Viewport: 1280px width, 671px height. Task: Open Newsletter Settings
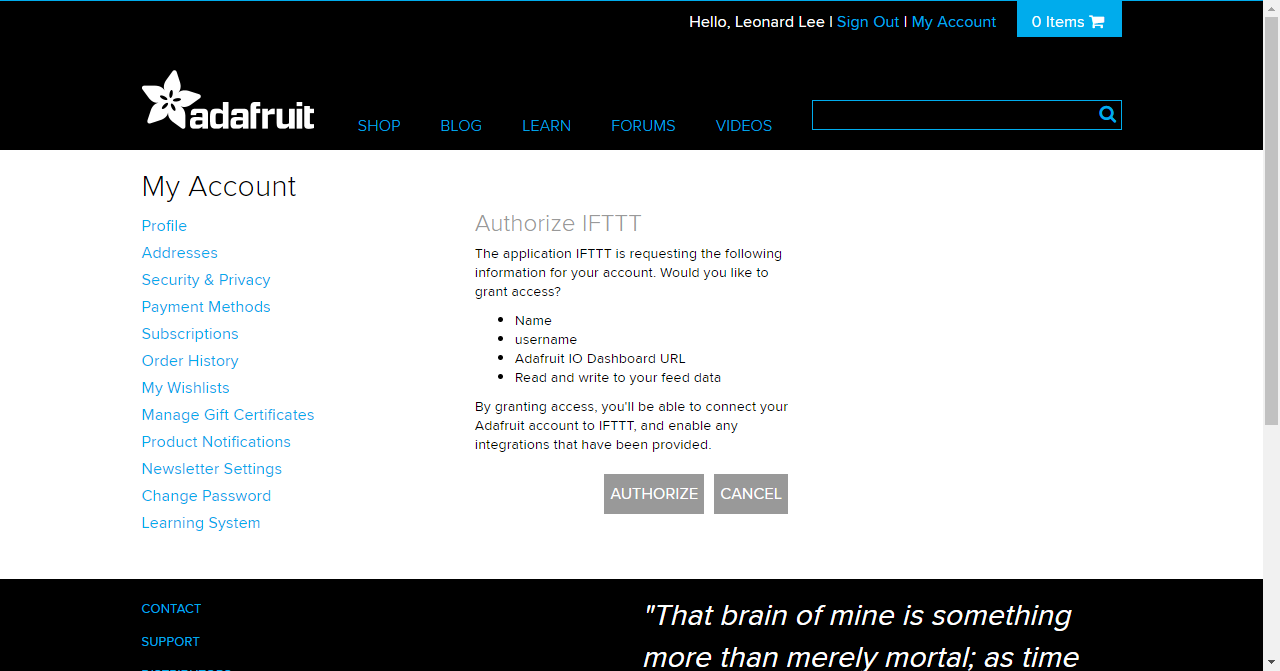212,469
